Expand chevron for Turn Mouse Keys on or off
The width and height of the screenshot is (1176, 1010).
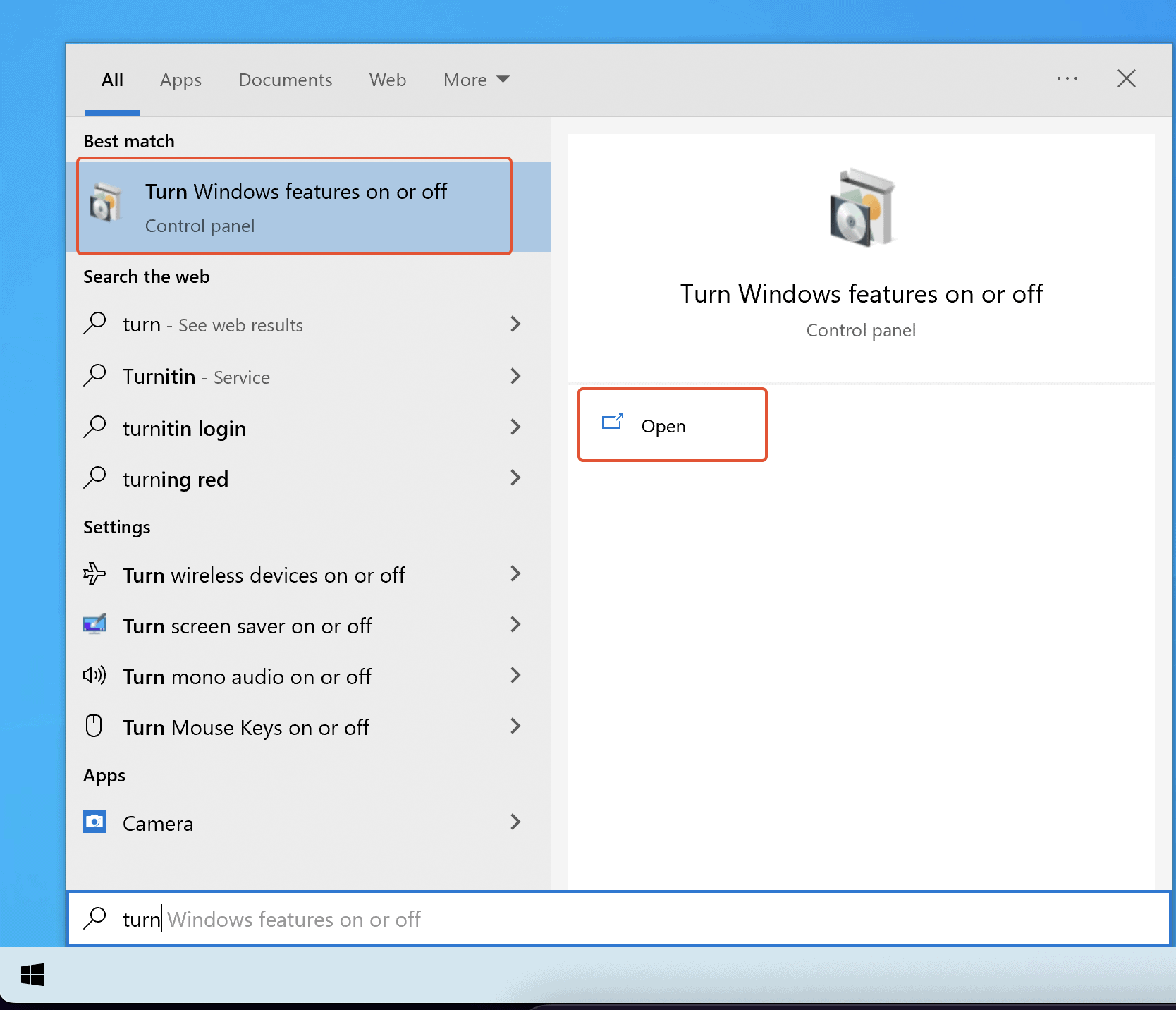coord(515,726)
